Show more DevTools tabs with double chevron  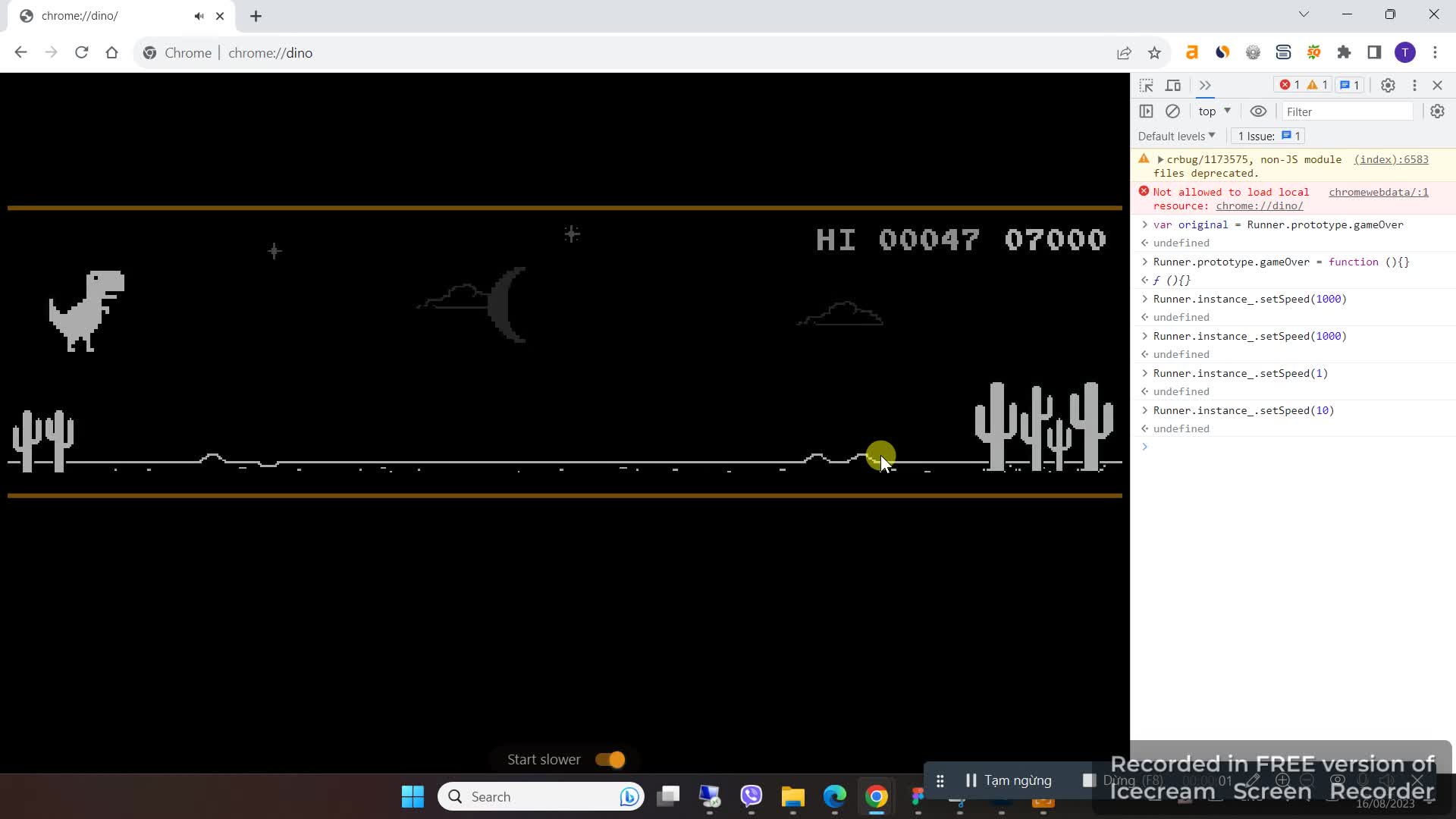pyautogui.click(x=1205, y=85)
